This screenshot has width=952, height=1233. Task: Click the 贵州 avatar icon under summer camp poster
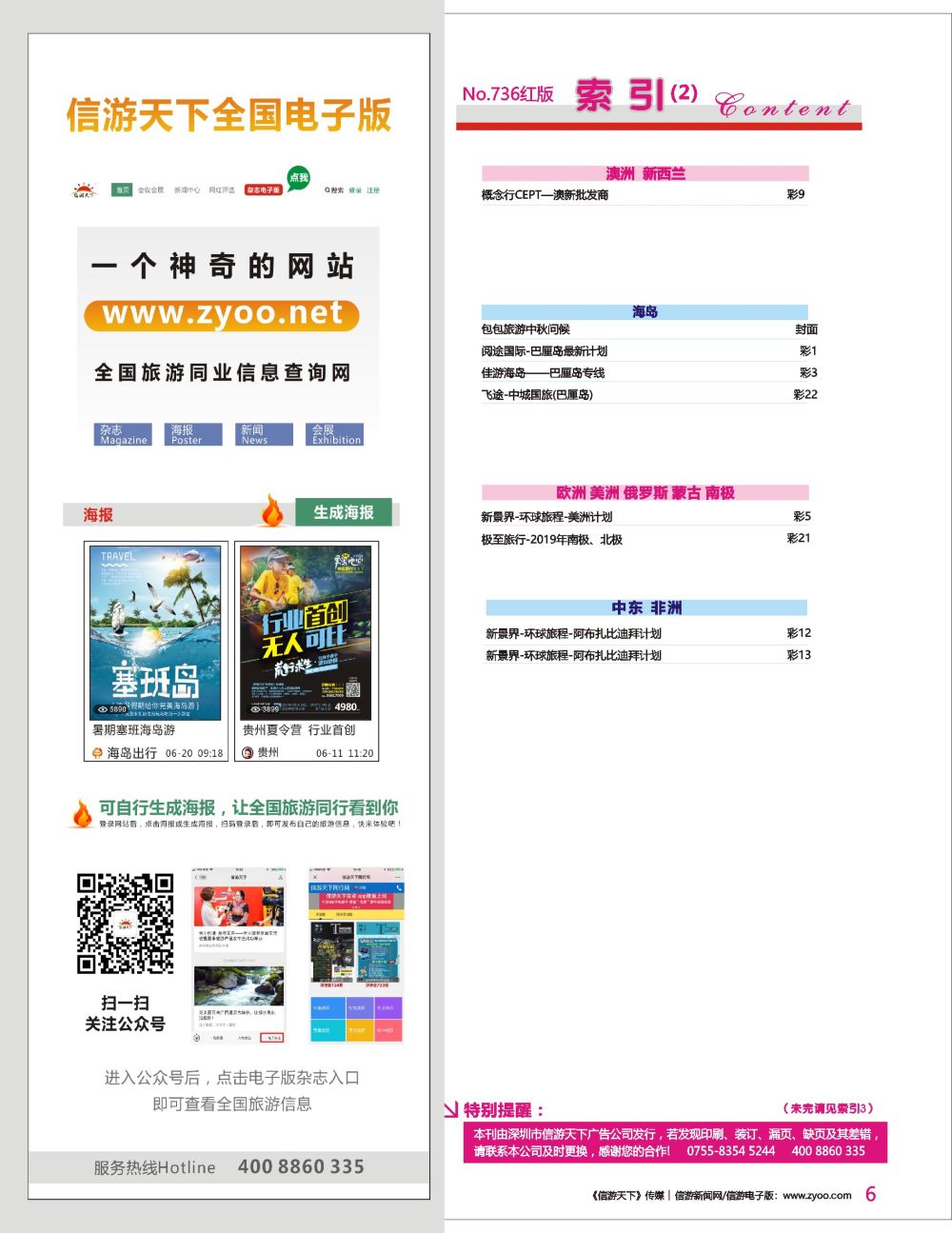(x=248, y=752)
